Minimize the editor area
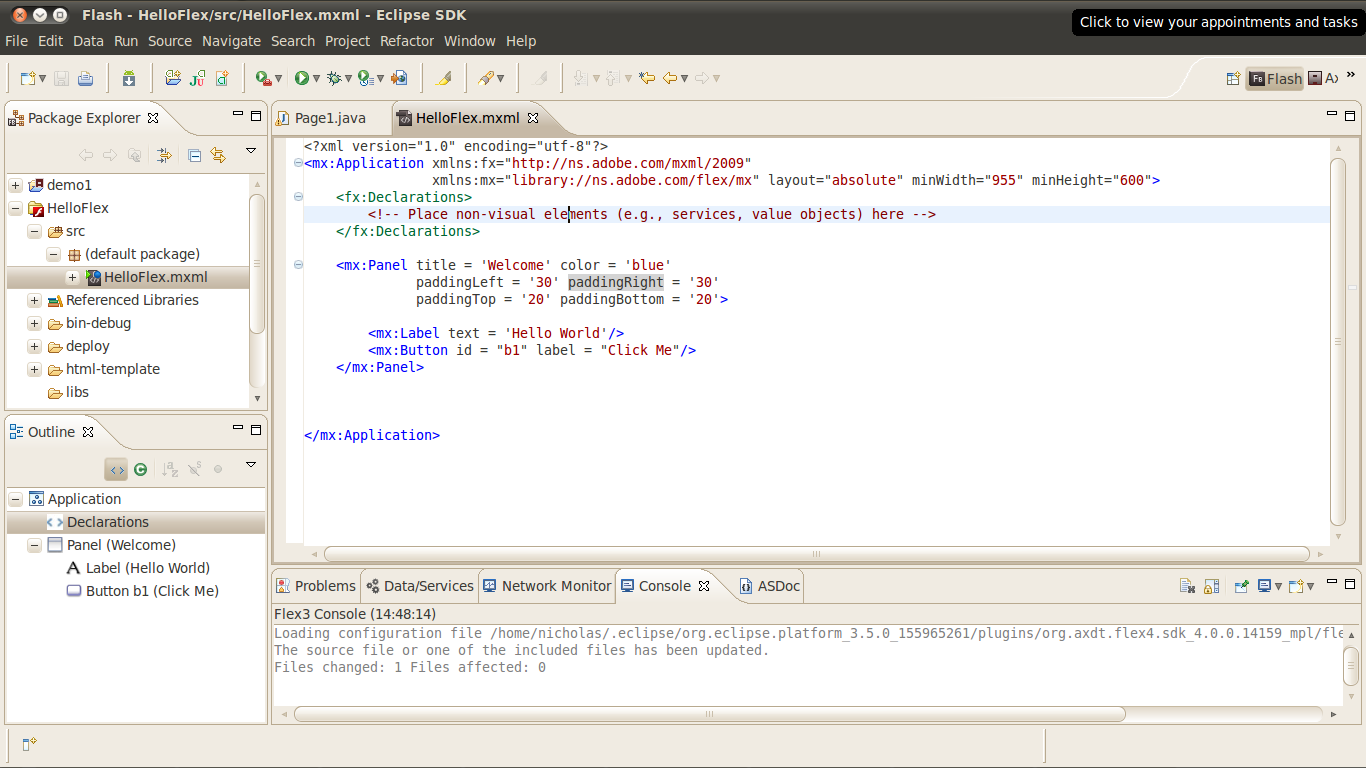1366x768 pixels. pyautogui.click(x=1333, y=115)
